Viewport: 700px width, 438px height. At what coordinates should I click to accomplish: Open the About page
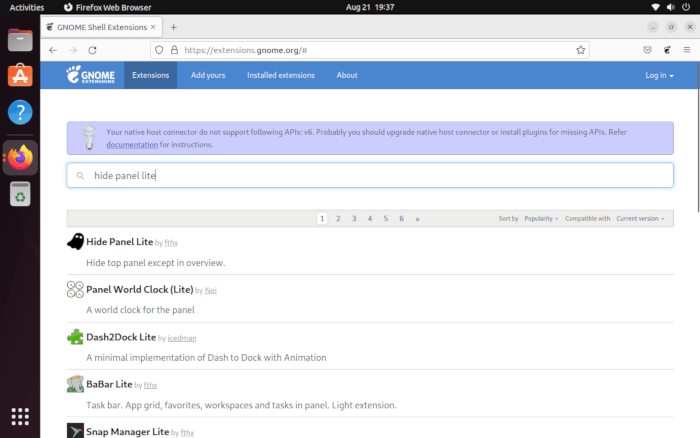[347, 75]
